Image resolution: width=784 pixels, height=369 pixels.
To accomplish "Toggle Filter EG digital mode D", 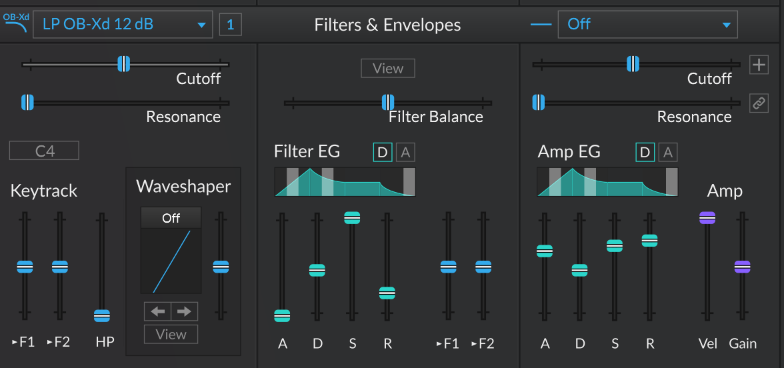I will tap(382, 153).
